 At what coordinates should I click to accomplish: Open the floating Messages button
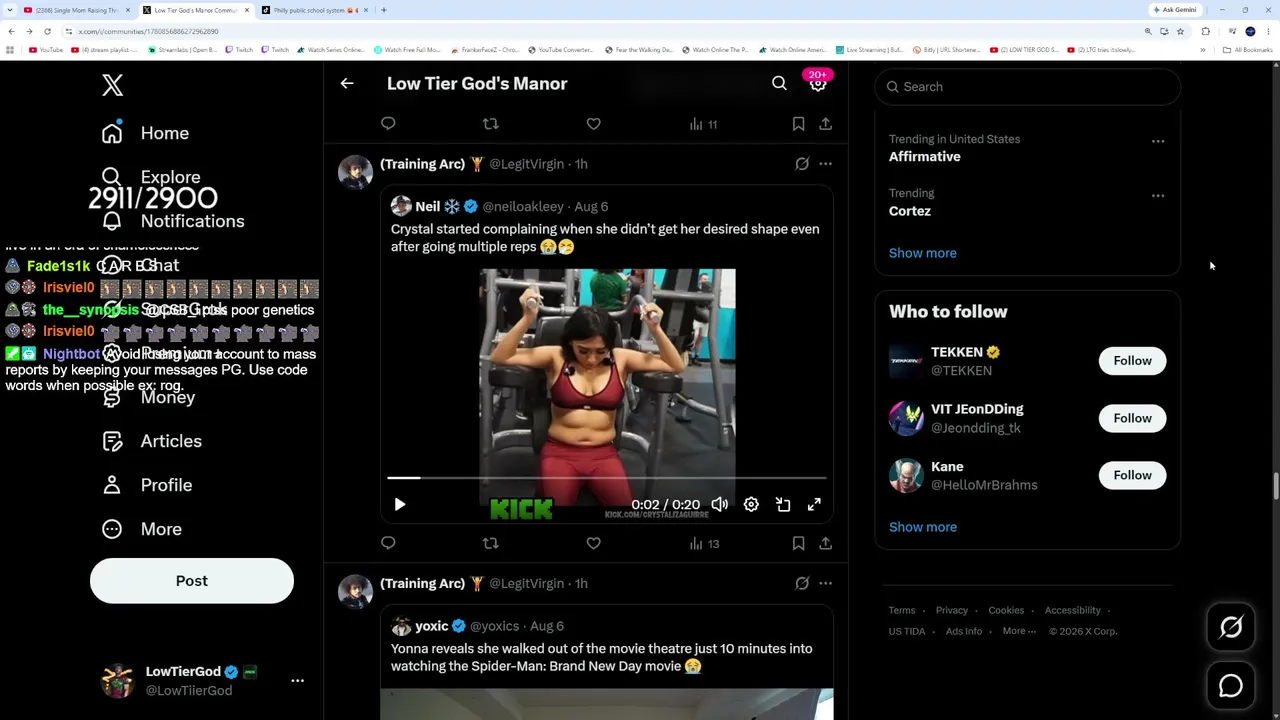(x=1231, y=686)
